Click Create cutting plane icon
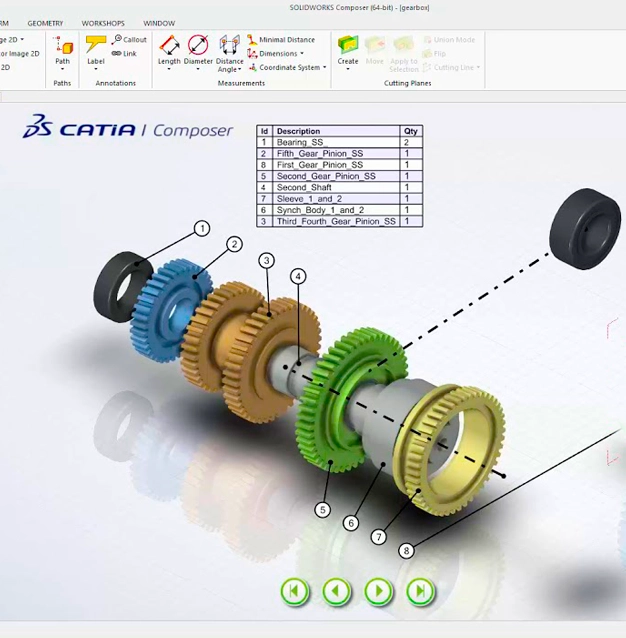626x638 pixels. coord(348,45)
